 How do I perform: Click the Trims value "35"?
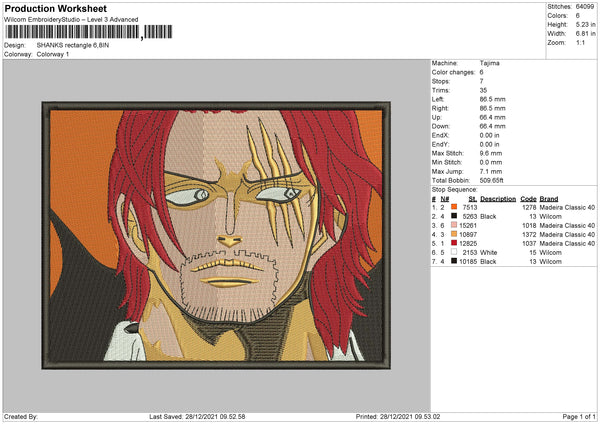tap(483, 90)
